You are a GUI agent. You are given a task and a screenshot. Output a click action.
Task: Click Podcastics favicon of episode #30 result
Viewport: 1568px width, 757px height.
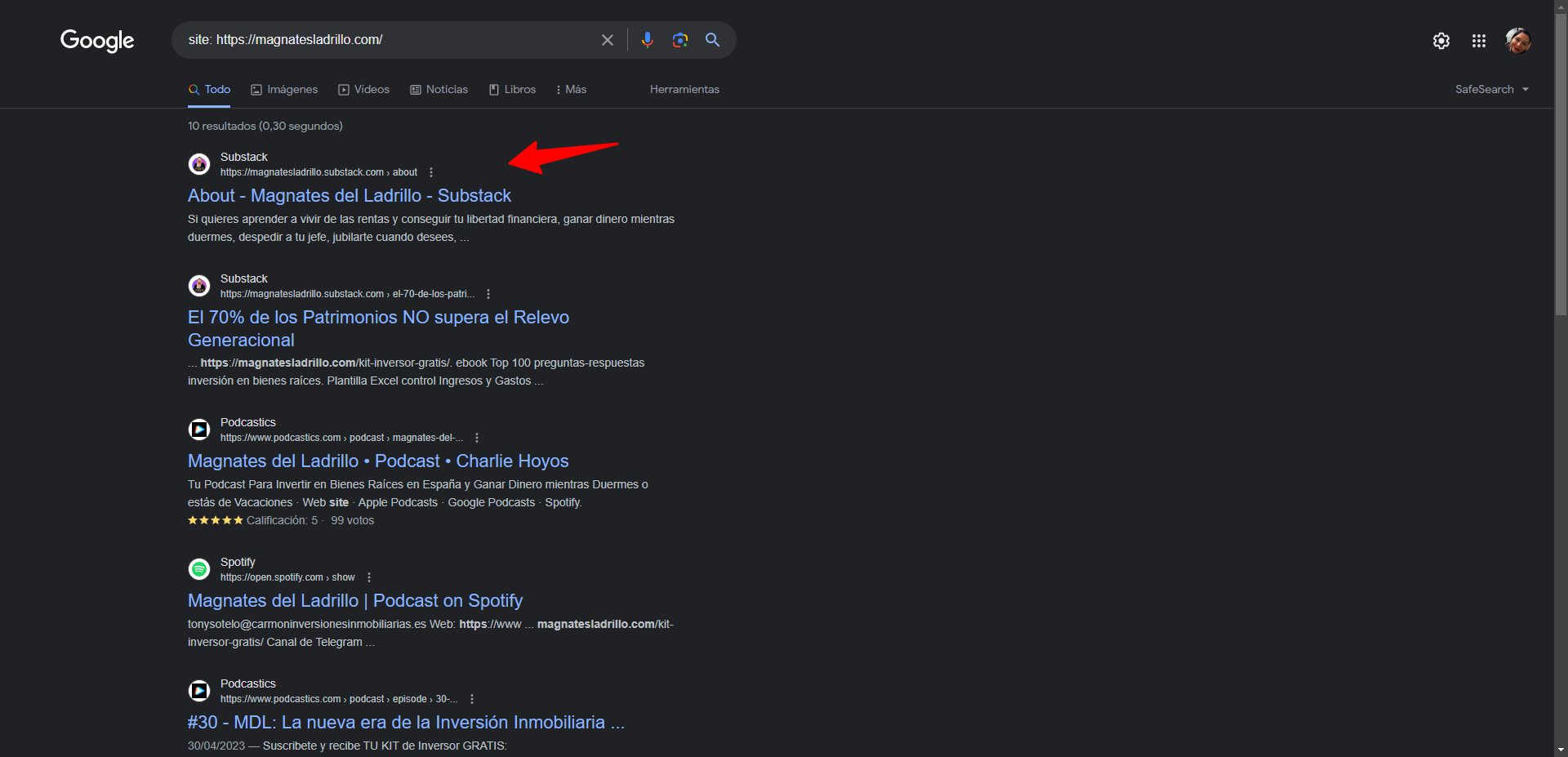click(x=199, y=691)
